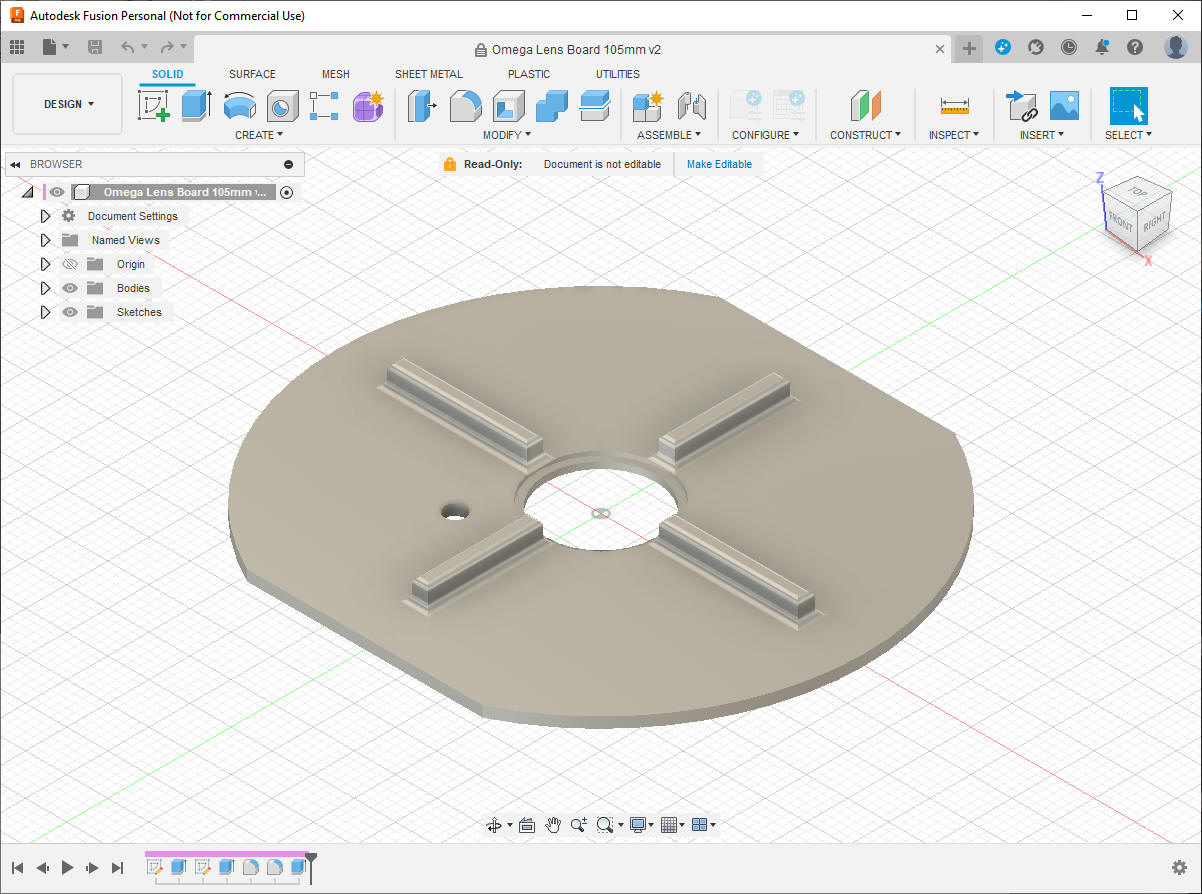Open the Extensions icon in title bar
This screenshot has height=894, width=1202.
pyautogui.click(x=1002, y=47)
